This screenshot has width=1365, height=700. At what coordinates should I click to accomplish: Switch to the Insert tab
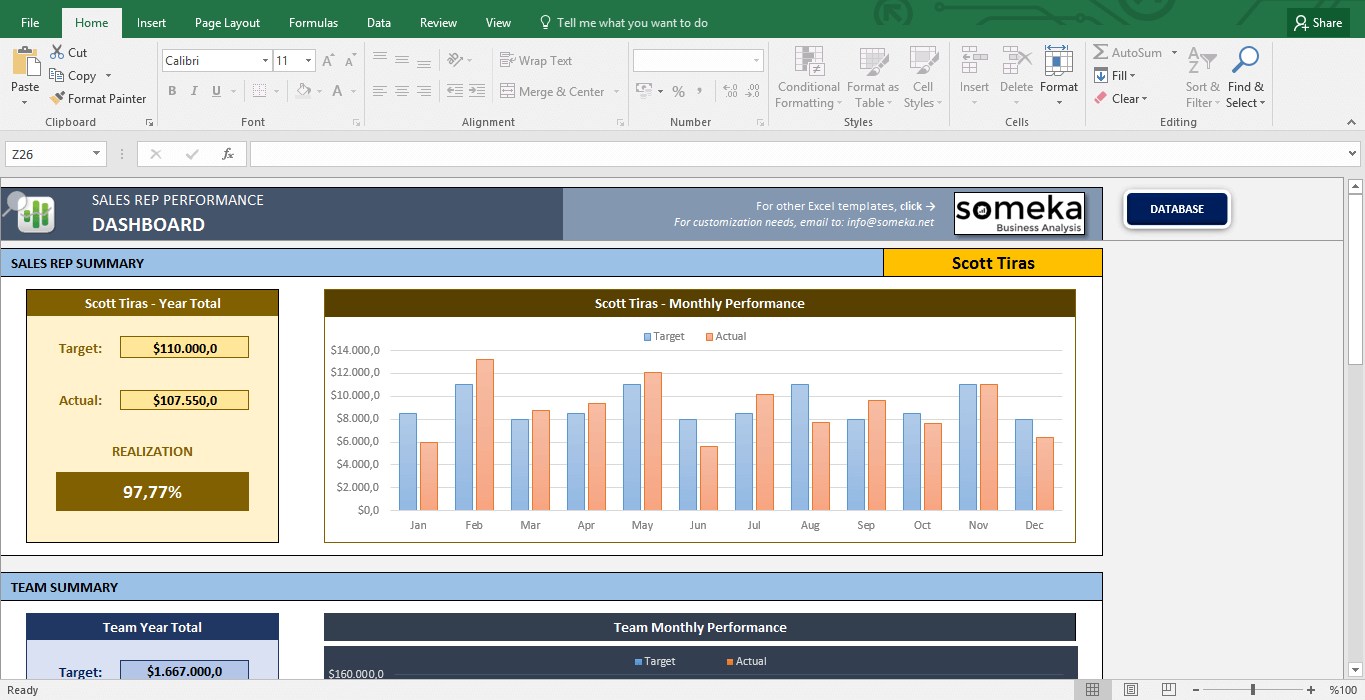[151, 23]
